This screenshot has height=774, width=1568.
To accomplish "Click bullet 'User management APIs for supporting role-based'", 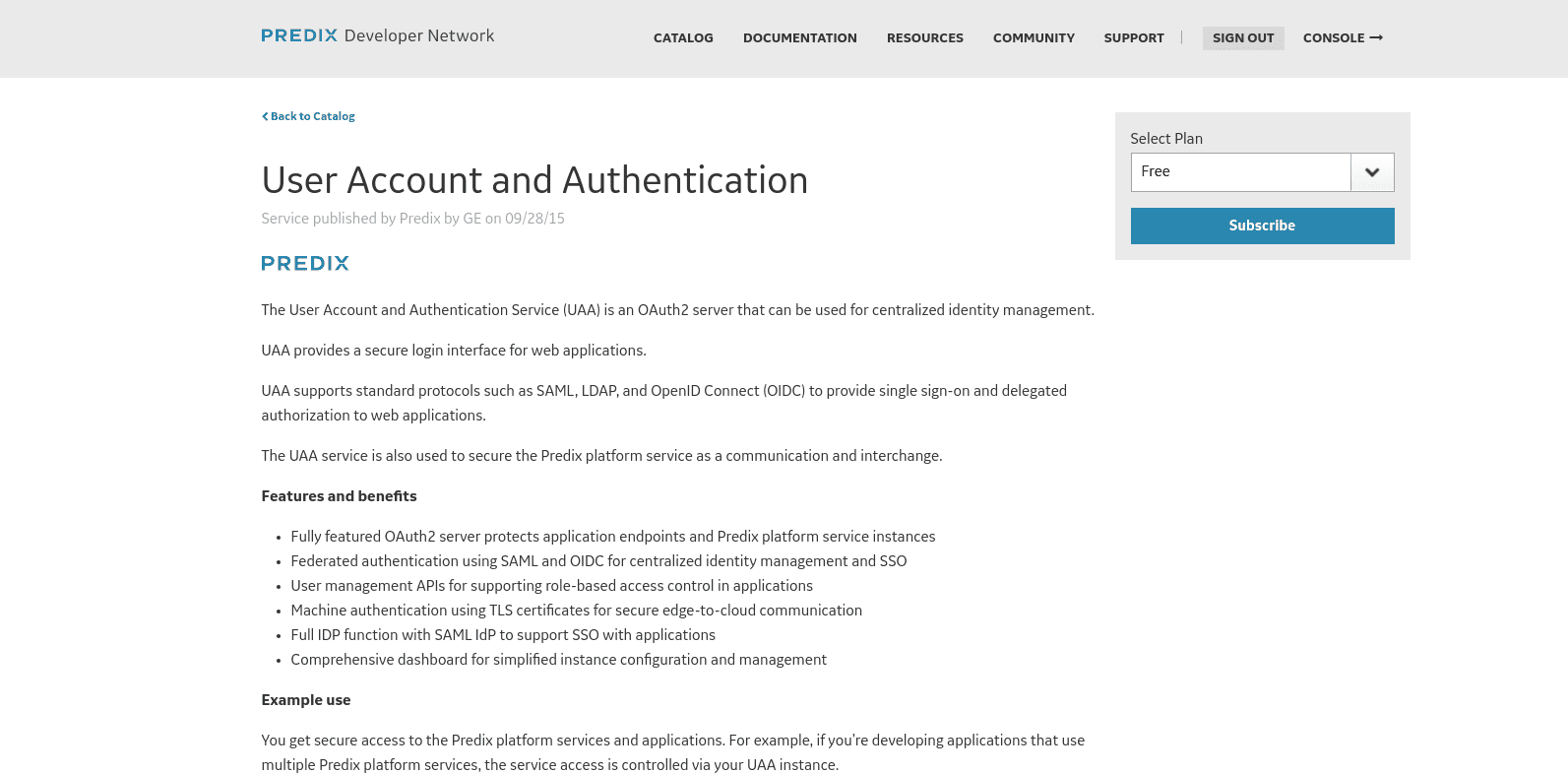I will point(551,586).
